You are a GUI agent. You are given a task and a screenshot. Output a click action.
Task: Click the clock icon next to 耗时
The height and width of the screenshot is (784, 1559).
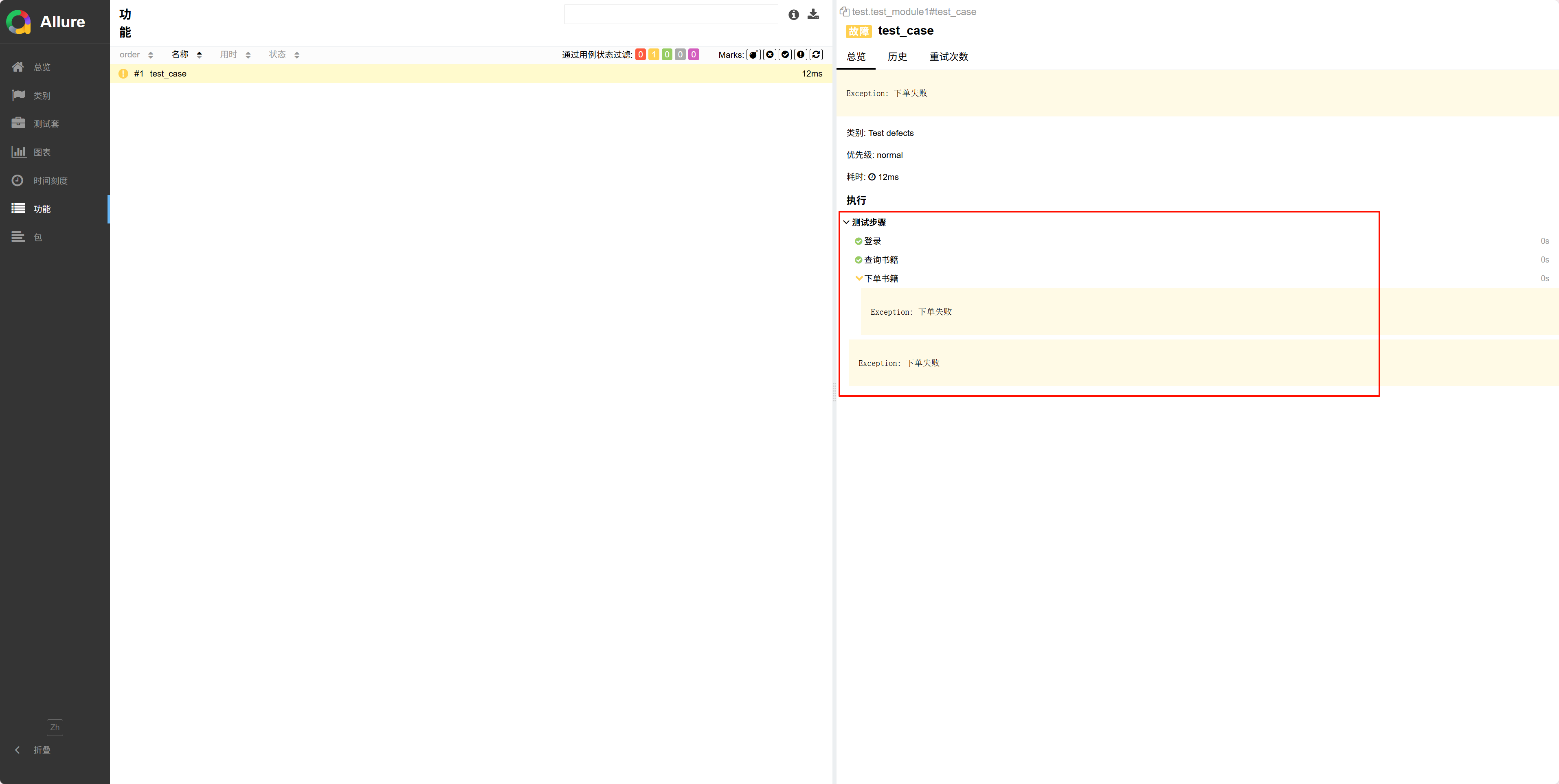click(x=872, y=177)
